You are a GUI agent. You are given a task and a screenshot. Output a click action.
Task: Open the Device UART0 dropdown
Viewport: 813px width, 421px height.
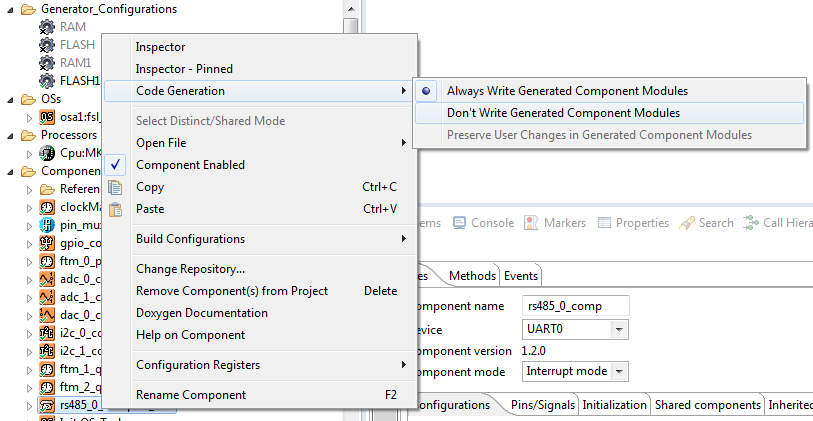[619, 329]
